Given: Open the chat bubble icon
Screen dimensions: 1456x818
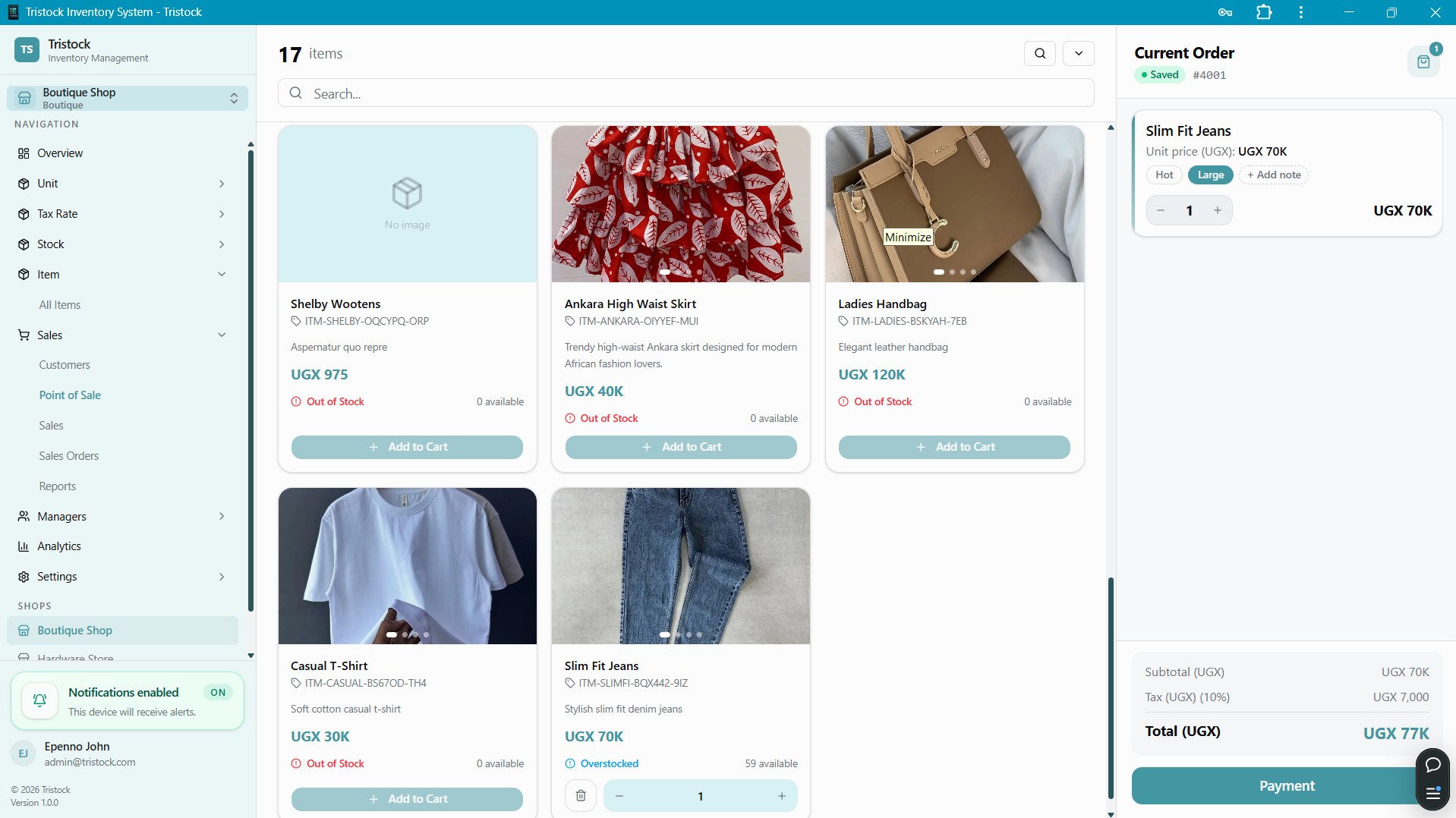Looking at the screenshot, I should 1433,765.
